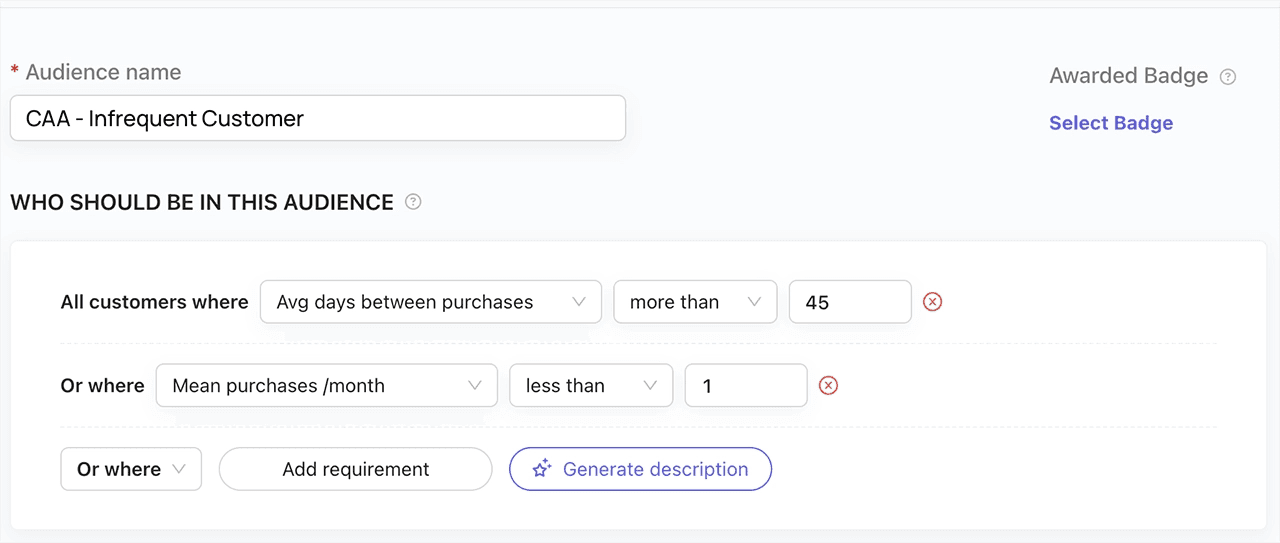The width and height of the screenshot is (1280, 543).
Task: Focus the value field containing 45
Action: [x=849, y=302]
